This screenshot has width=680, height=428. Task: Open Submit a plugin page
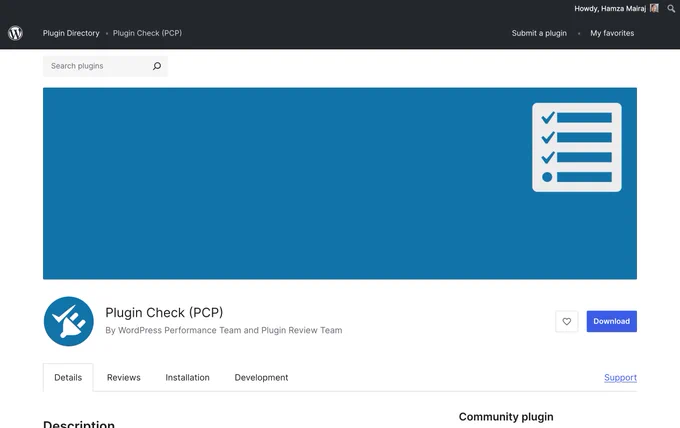point(539,33)
